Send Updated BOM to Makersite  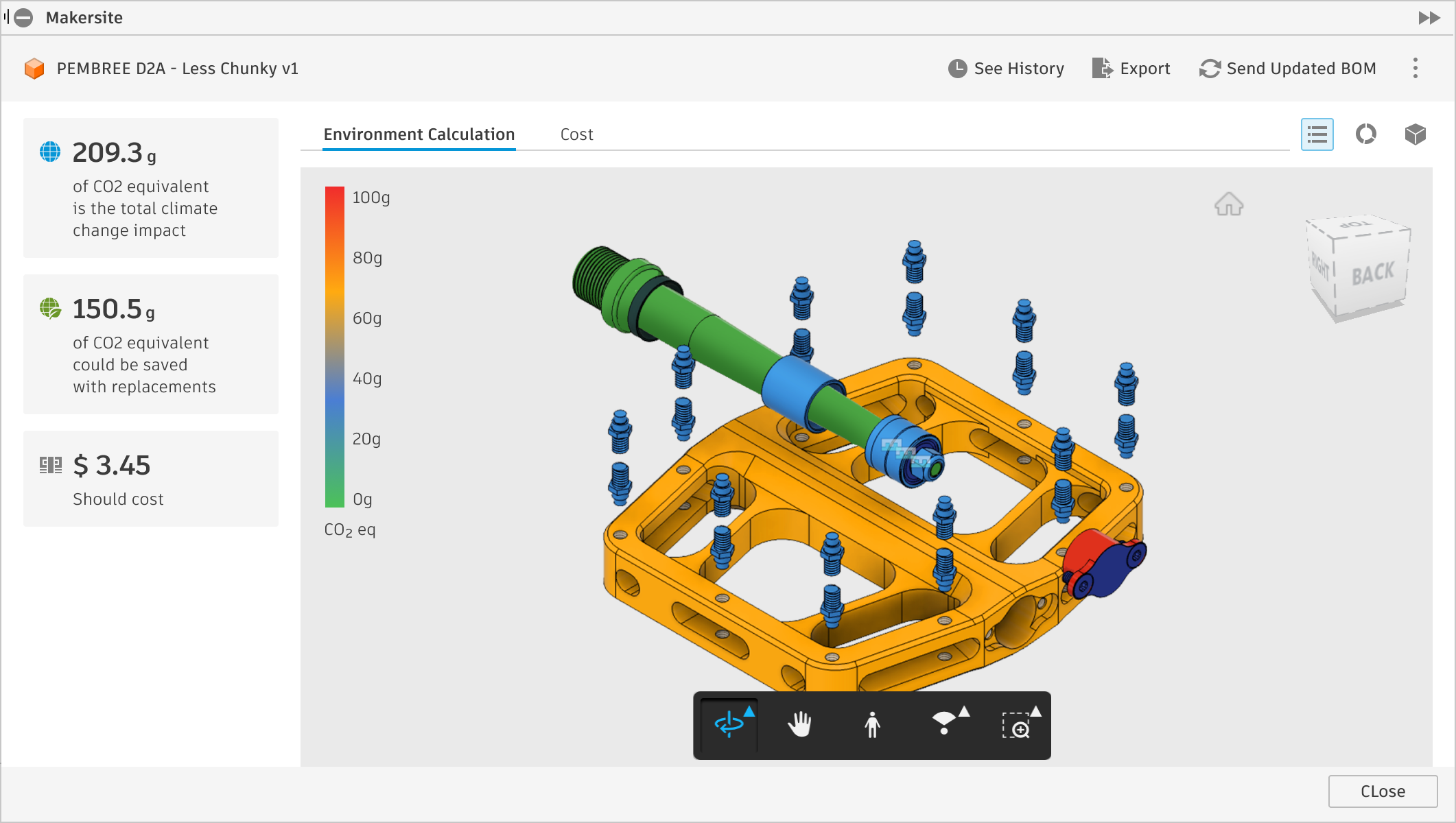click(1288, 69)
